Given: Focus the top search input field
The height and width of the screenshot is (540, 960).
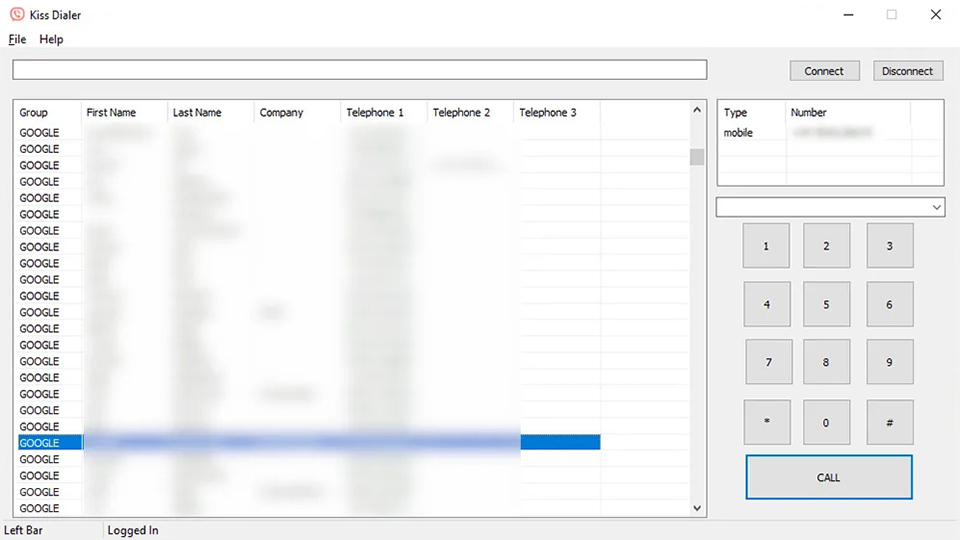Looking at the screenshot, I should [x=359, y=70].
